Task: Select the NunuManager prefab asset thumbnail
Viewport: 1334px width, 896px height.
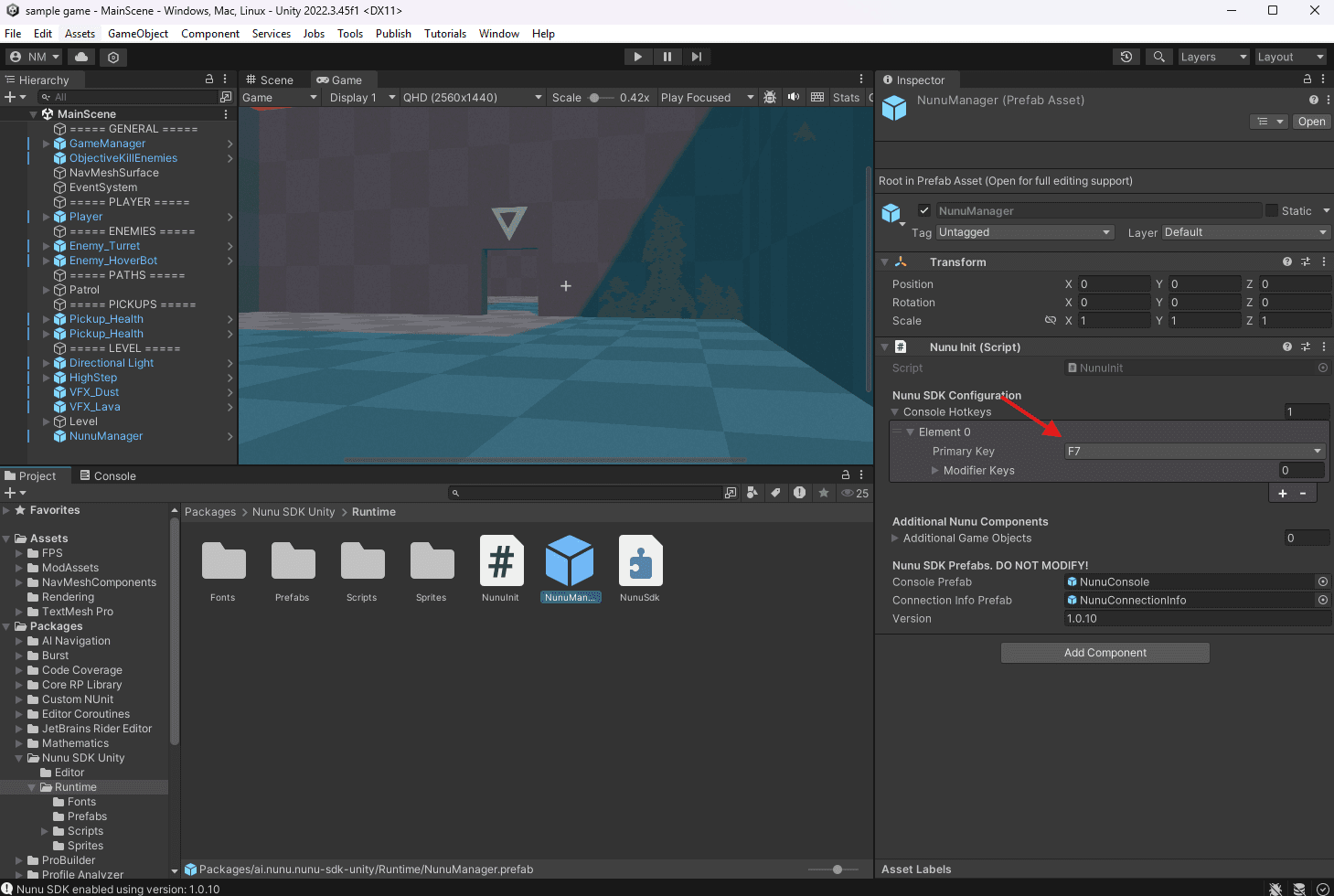Action: pyautogui.click(x=570, y=560)
